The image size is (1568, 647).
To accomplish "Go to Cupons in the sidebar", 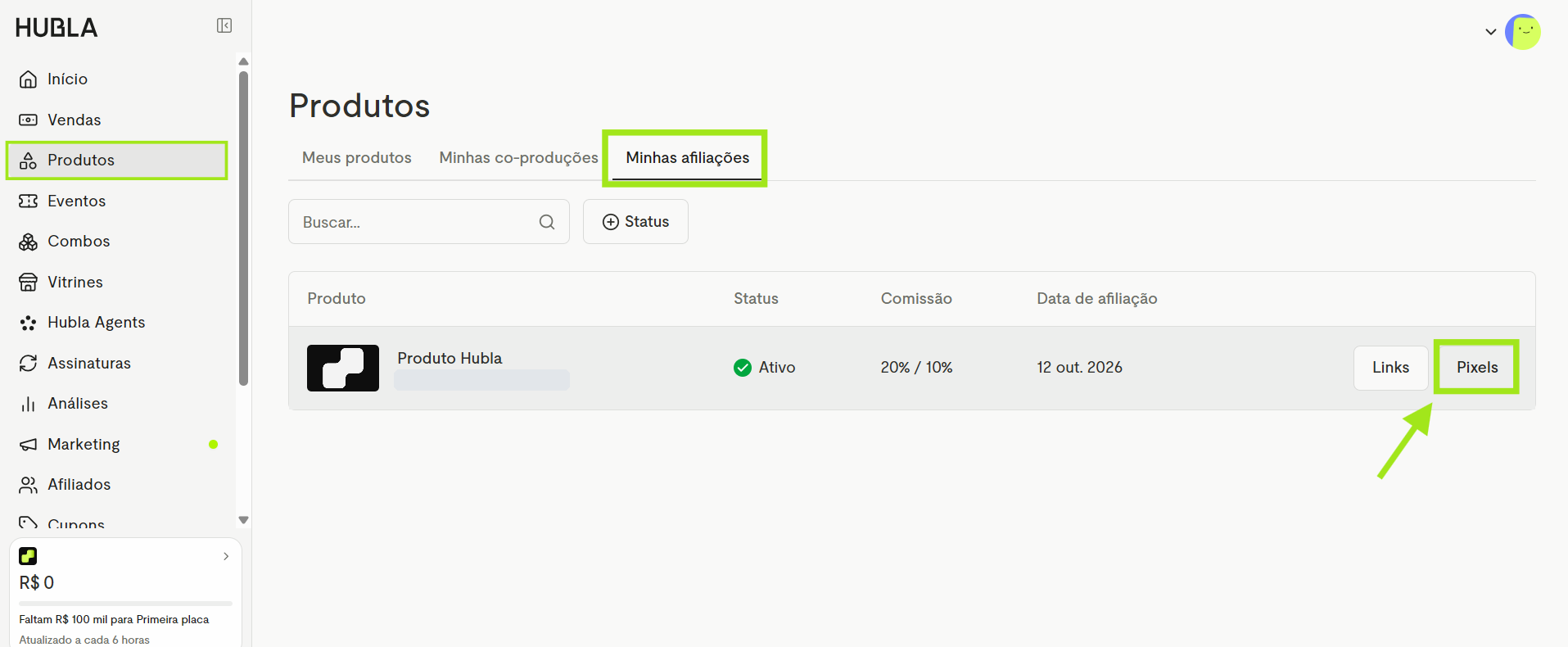I will tap(76, 524).
